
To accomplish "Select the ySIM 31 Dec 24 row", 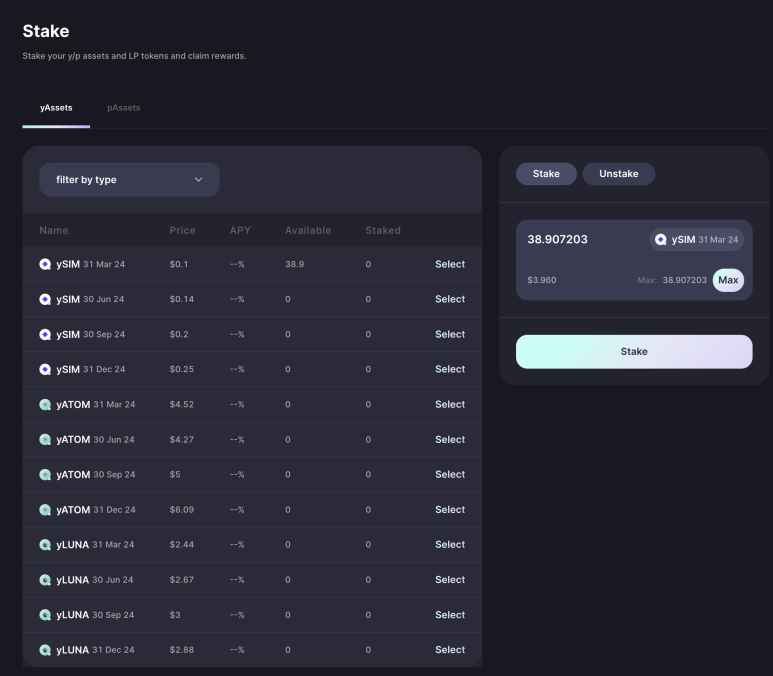I will [450, 369].
